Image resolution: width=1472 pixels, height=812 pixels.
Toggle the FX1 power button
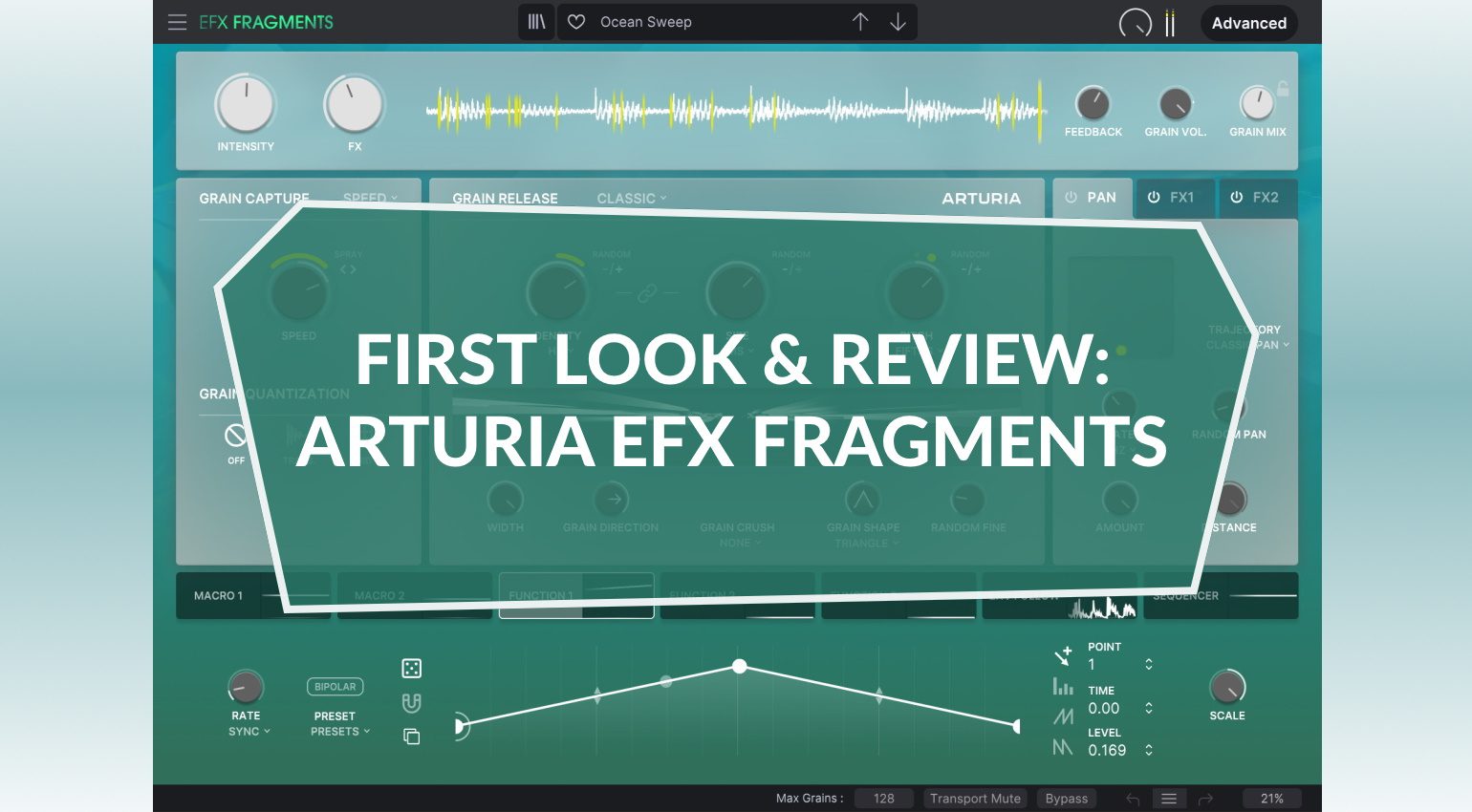pos(1154,198)
